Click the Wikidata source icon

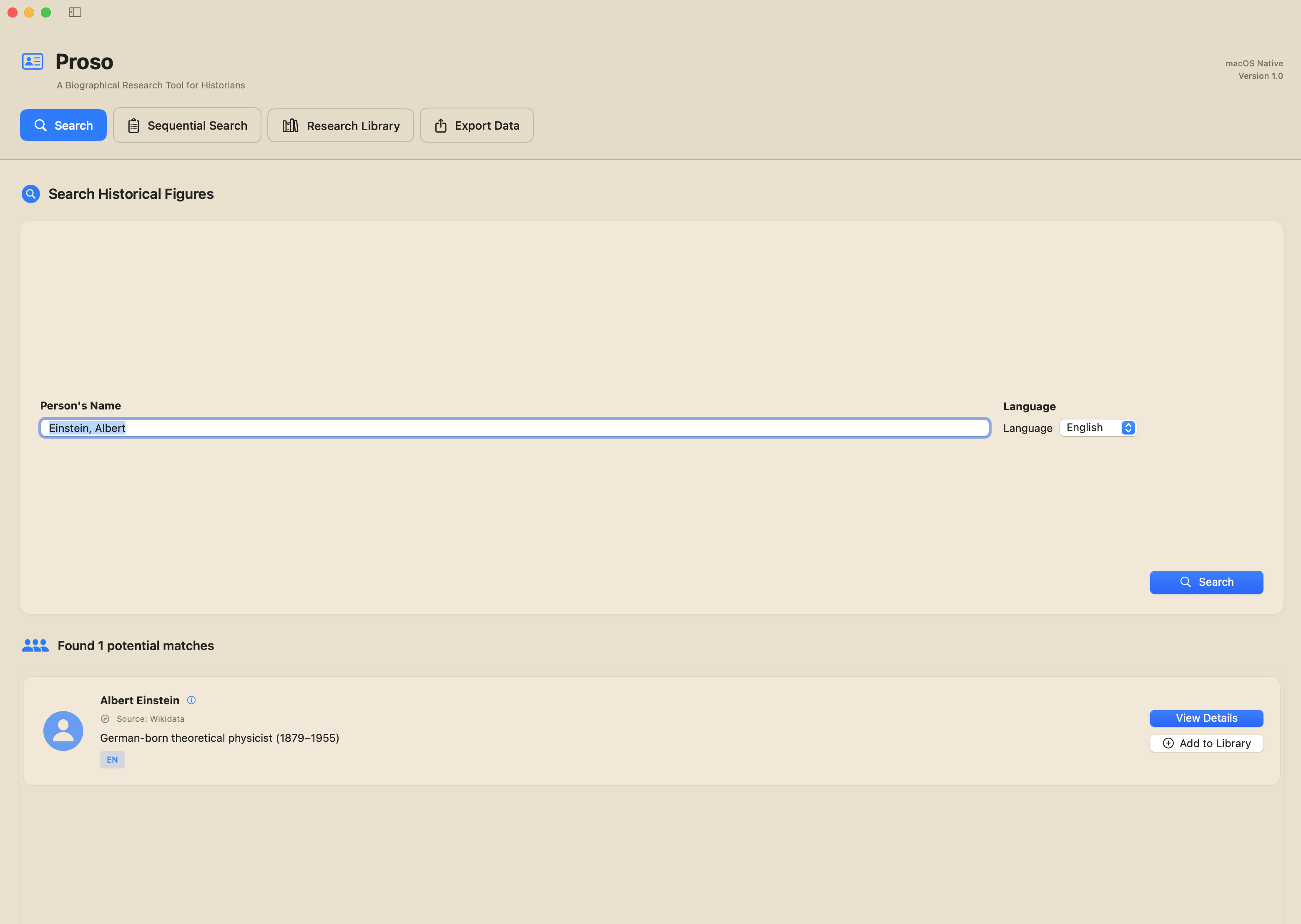[x=105, y=718]
